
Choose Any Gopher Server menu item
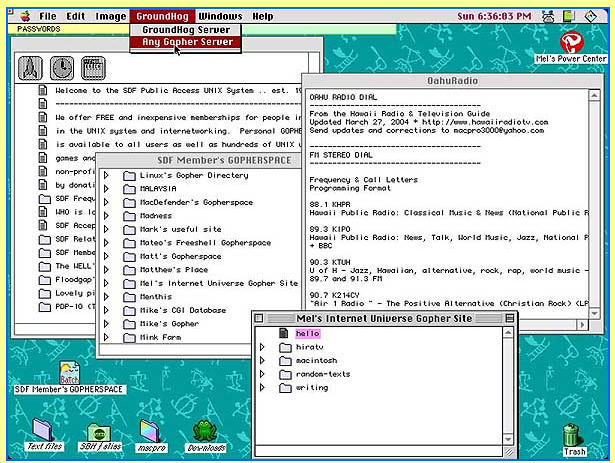tap(186, 42)
